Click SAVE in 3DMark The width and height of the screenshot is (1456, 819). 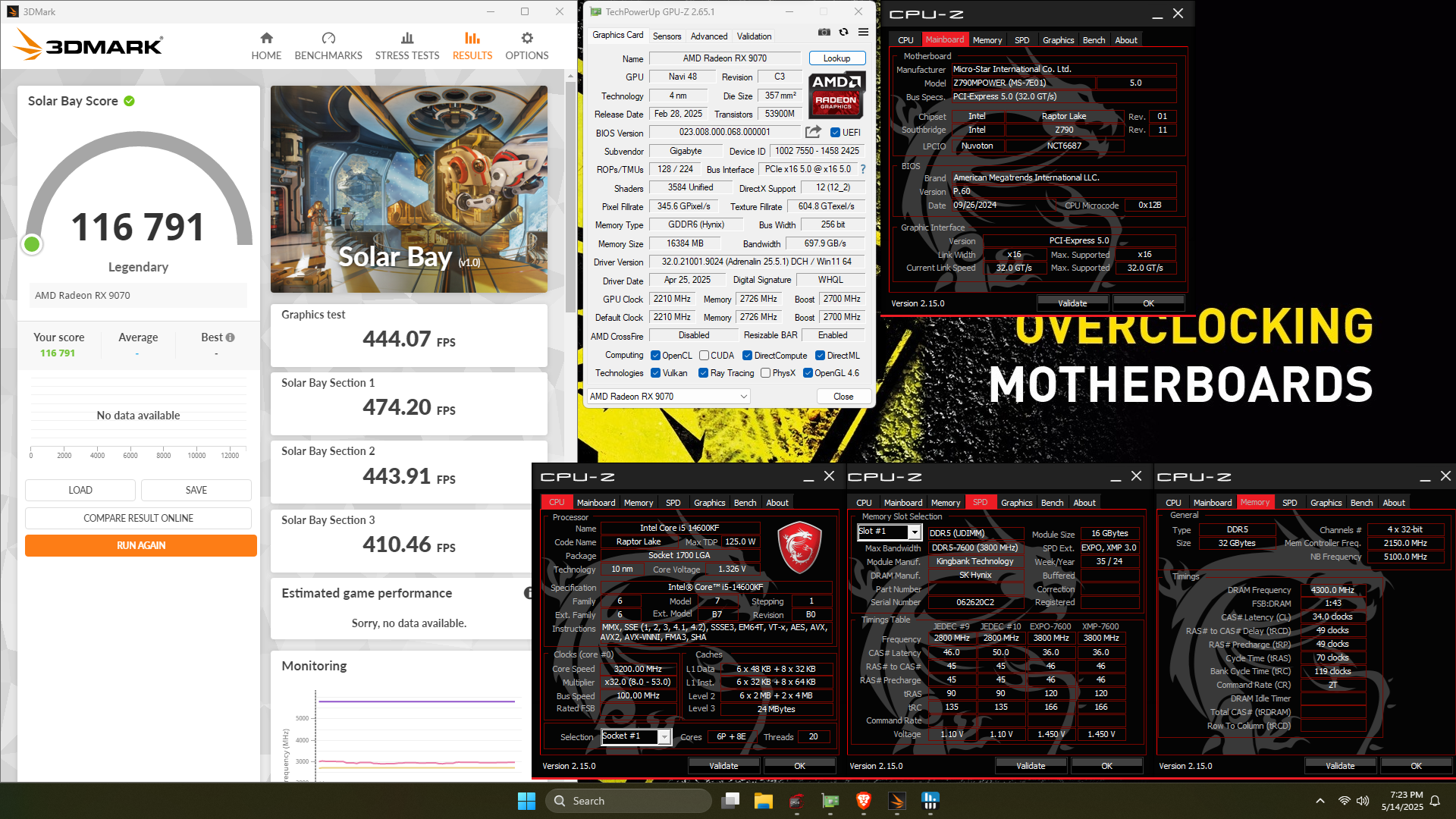tap(196, 490)
